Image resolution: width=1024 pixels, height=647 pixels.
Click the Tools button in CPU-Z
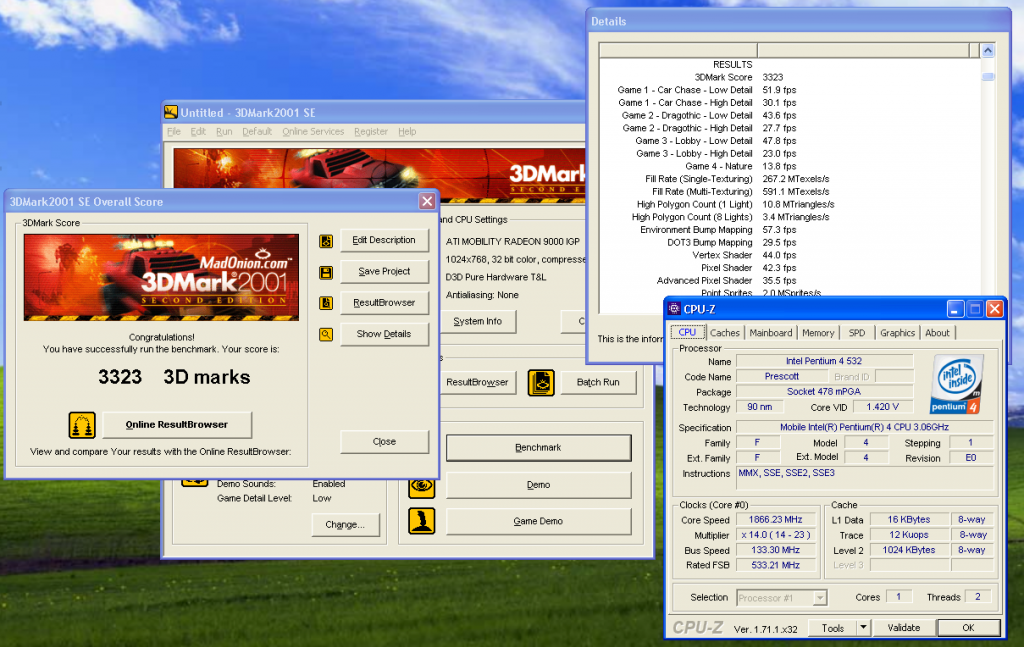pyautogui.click(x=833, y=628)
